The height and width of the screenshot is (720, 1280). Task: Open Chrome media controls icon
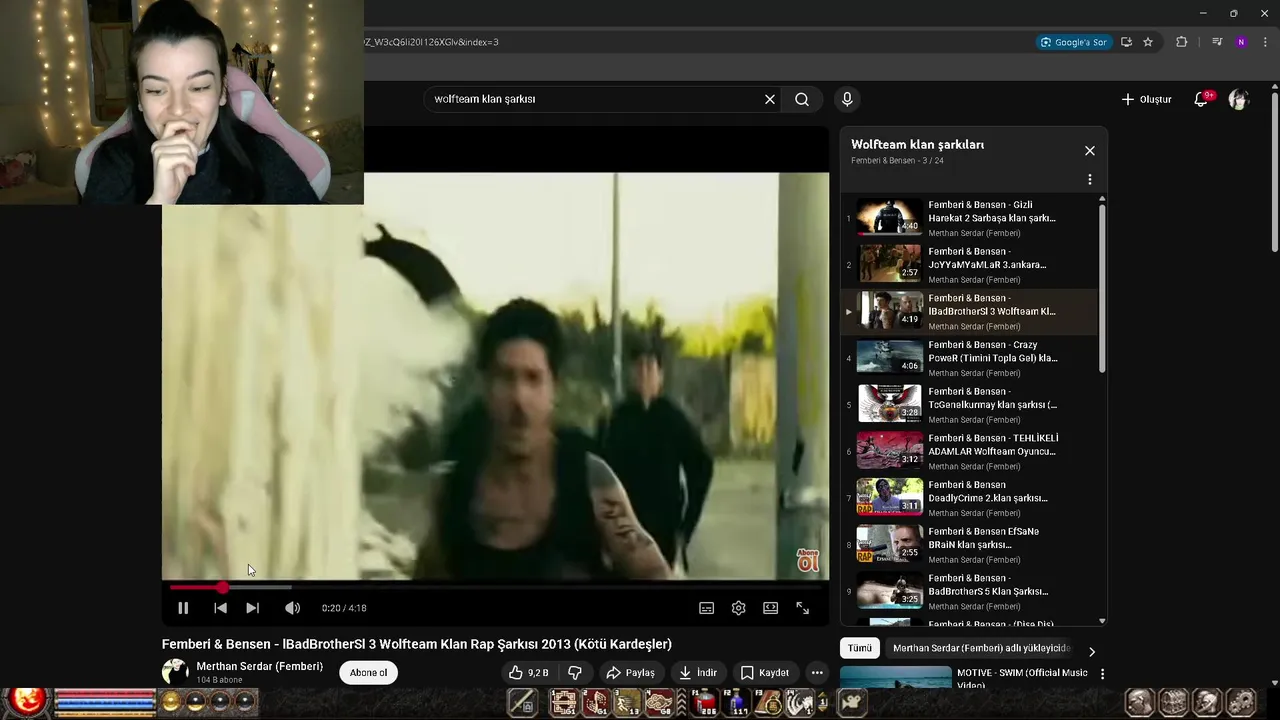(1217, 42)
